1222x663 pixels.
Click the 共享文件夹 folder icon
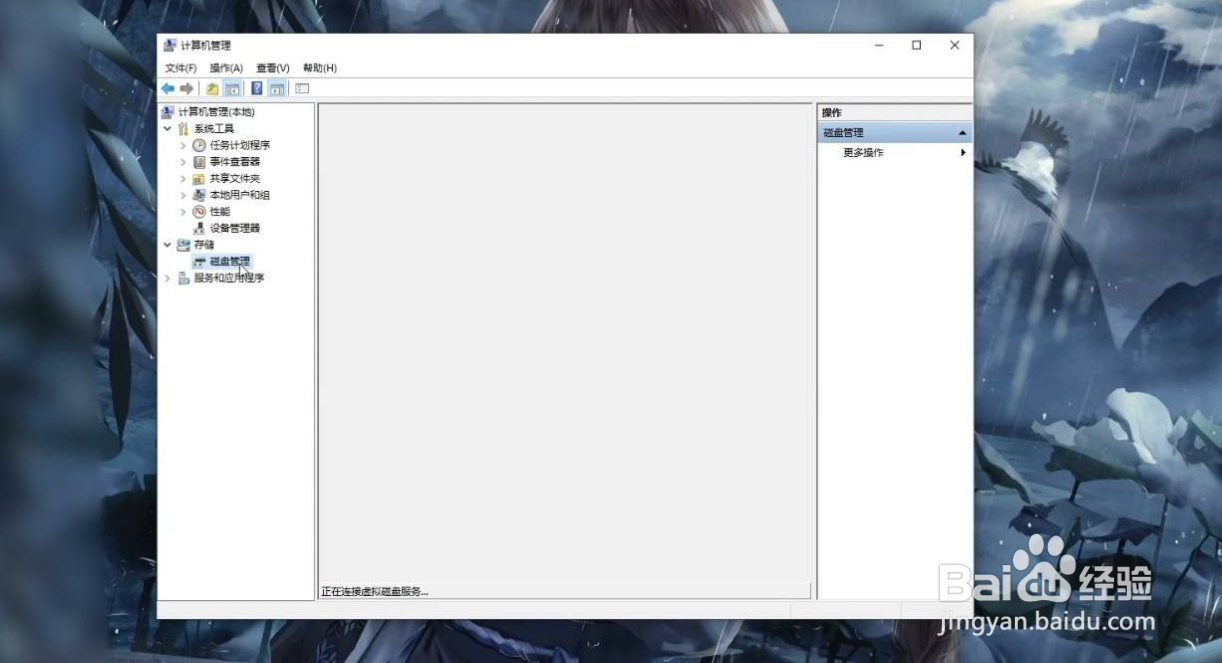pos(199,179)
